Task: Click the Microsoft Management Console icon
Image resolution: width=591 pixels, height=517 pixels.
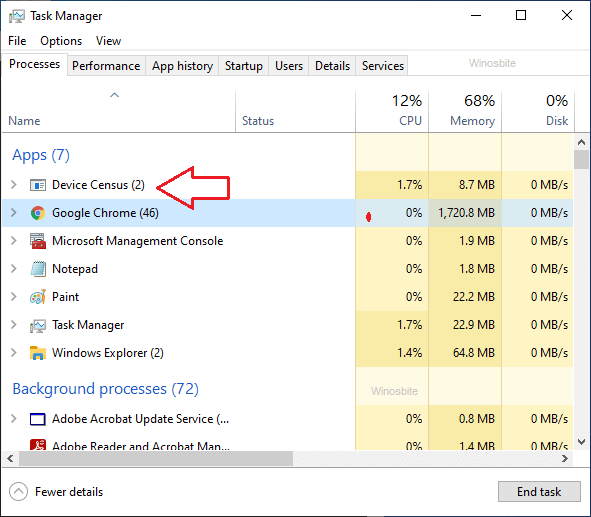Action: pos(38,241)
